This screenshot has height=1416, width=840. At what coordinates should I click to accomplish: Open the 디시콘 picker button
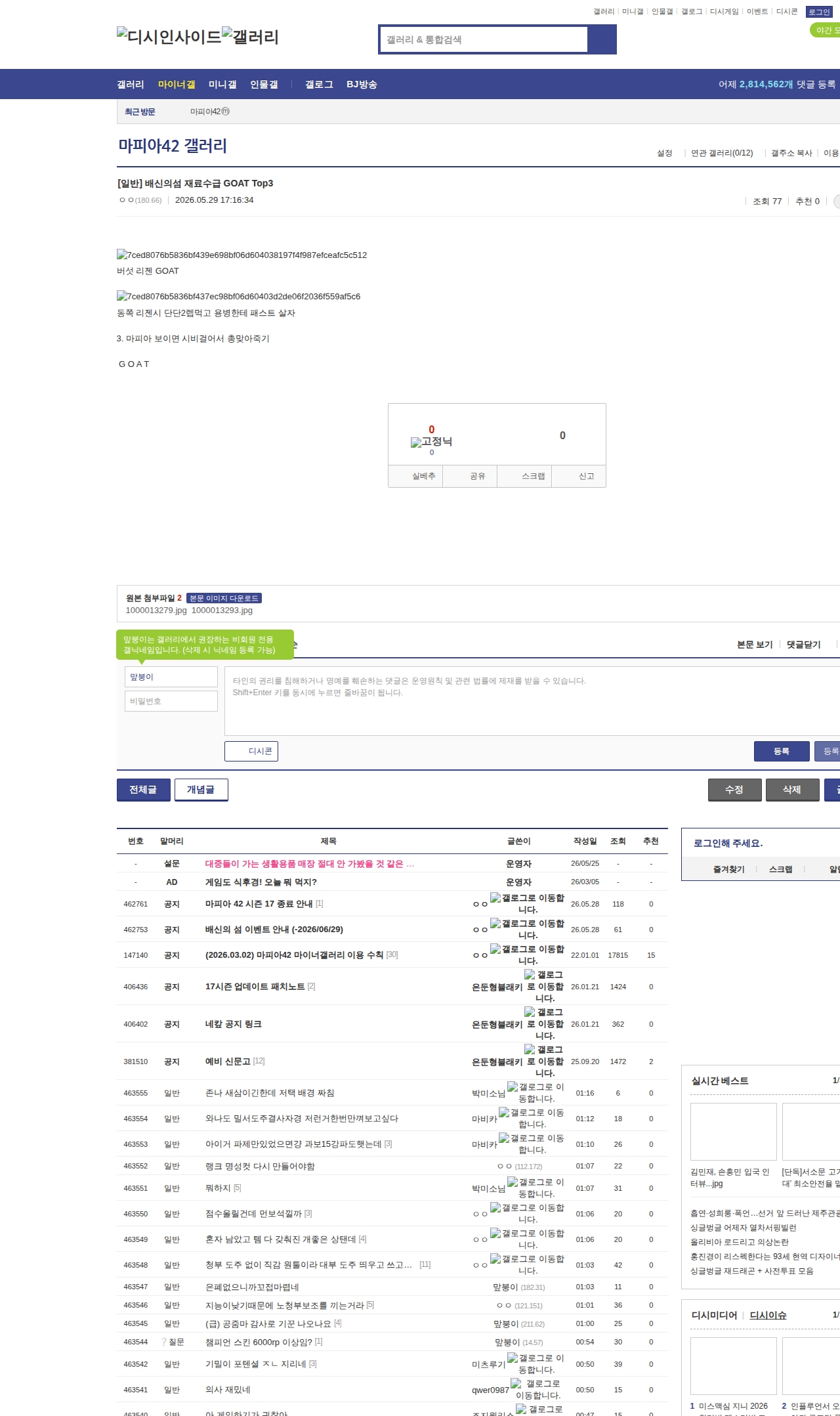251,751
